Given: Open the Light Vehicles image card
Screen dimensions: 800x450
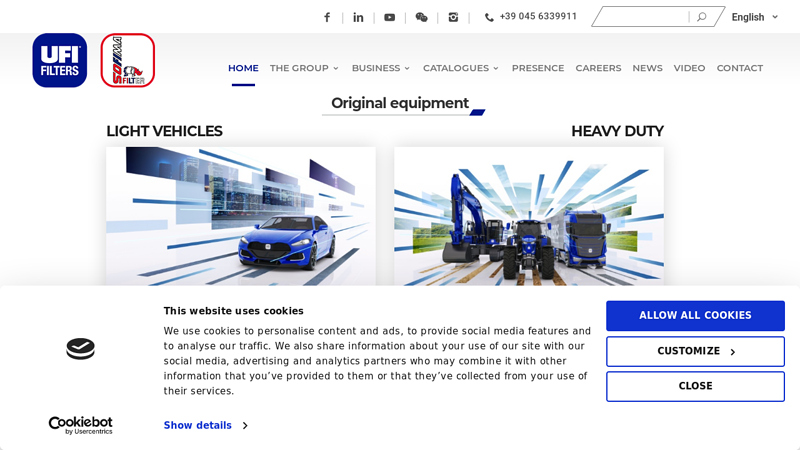Looking at the screenshot, I should coord(240,215).
